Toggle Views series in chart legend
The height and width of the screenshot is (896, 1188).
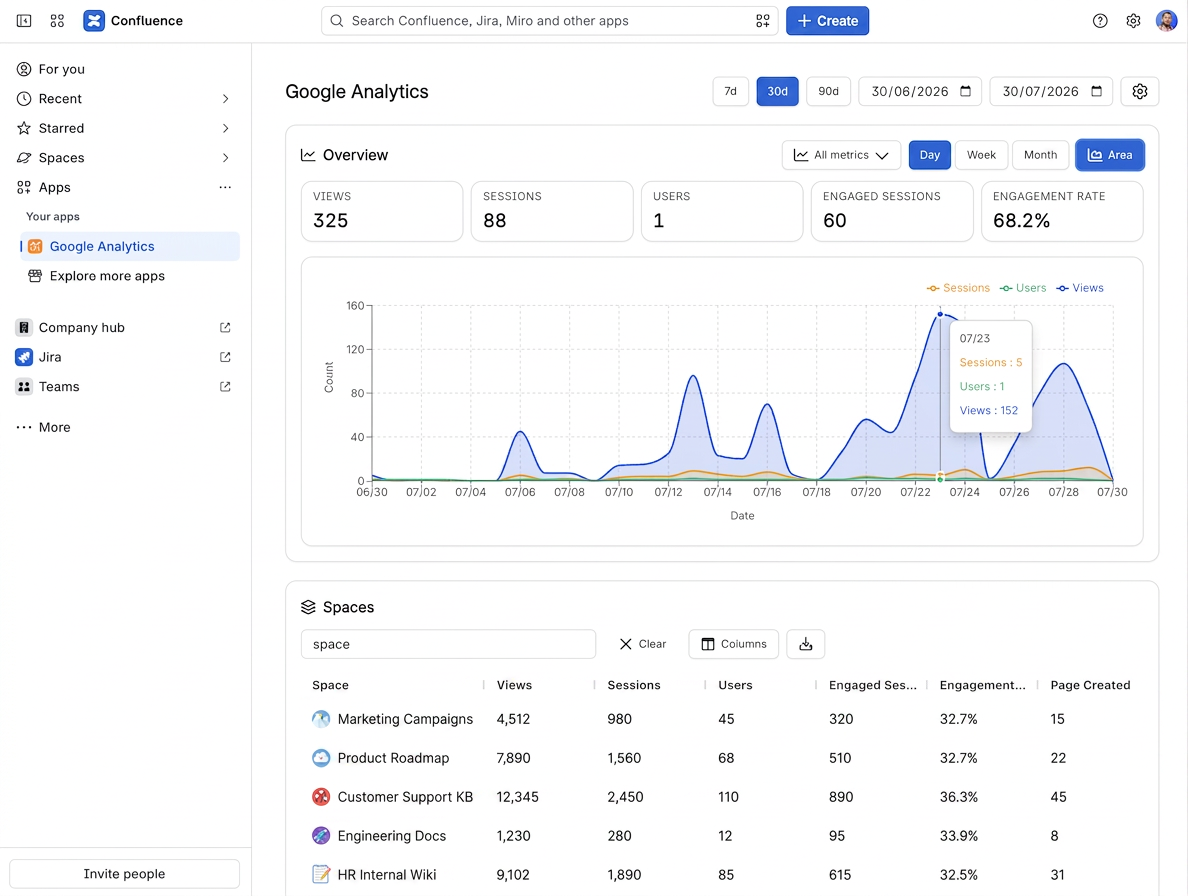pyautogui.click(x=1080, y=288)
